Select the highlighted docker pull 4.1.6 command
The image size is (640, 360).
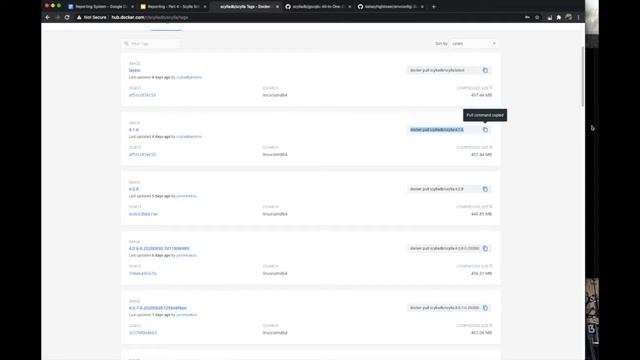click(437, 130)
